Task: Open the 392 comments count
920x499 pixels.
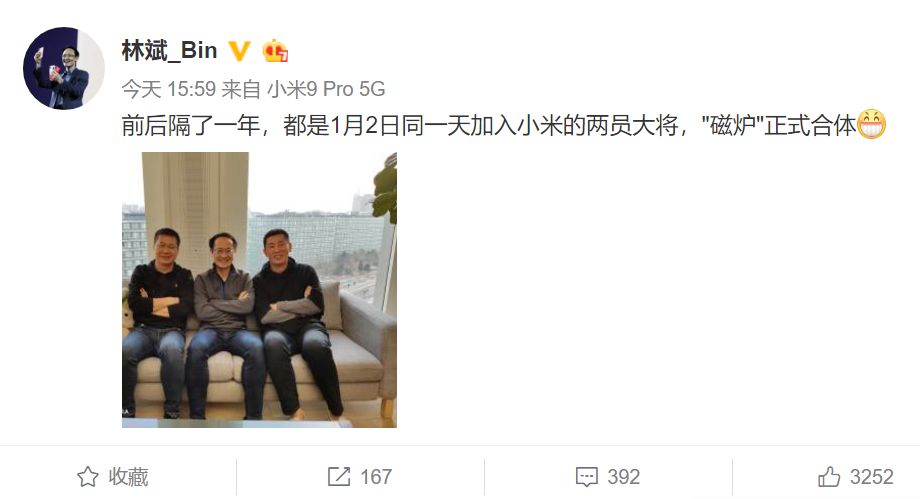Action: [x=624, y=477]
